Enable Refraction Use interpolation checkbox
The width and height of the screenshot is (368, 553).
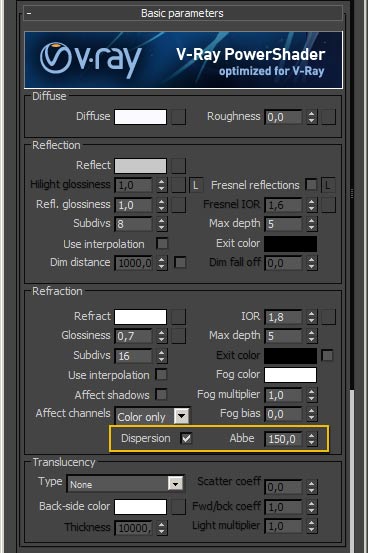click(162, 375)
